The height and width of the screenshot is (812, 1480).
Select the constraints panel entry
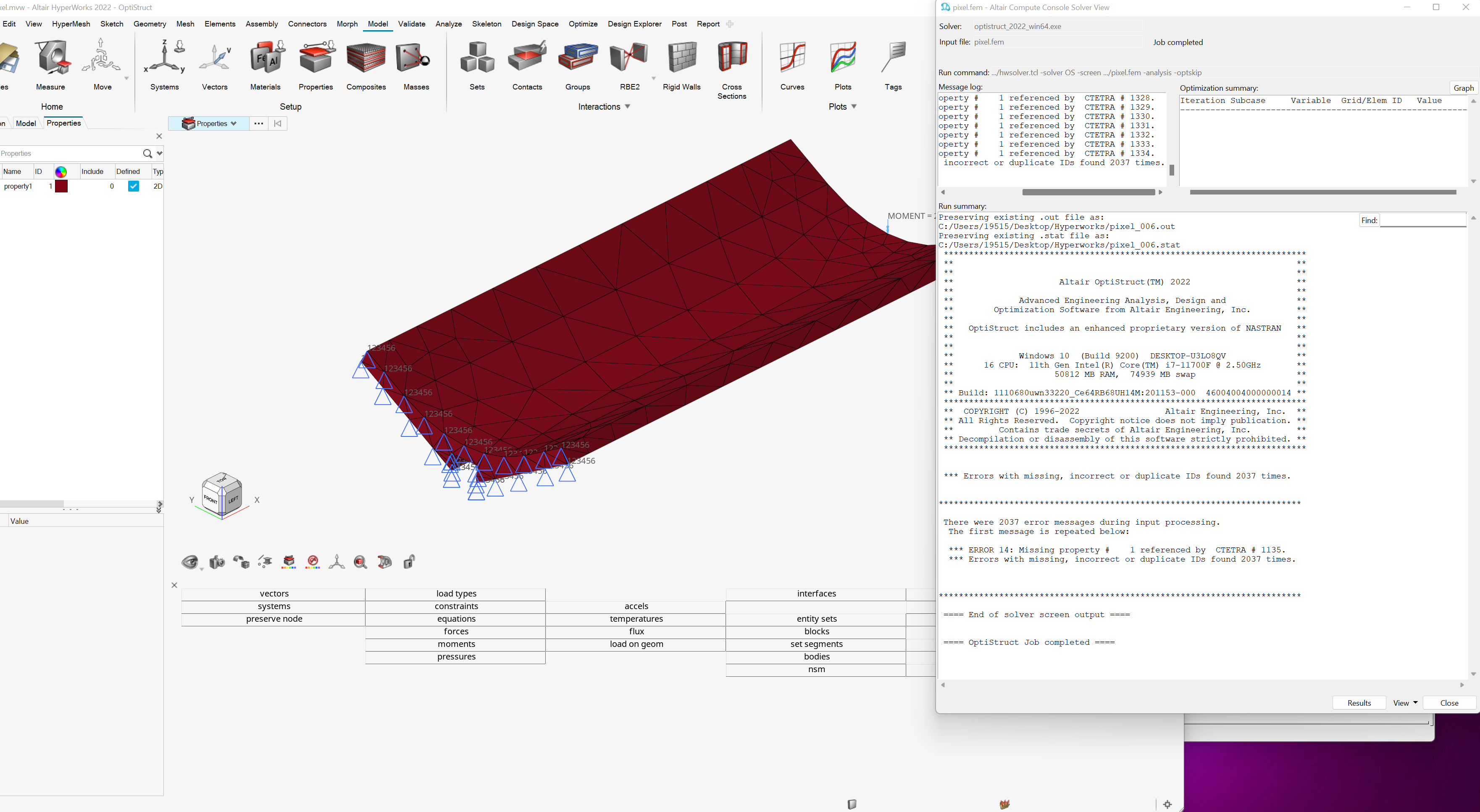pos(456,606)
